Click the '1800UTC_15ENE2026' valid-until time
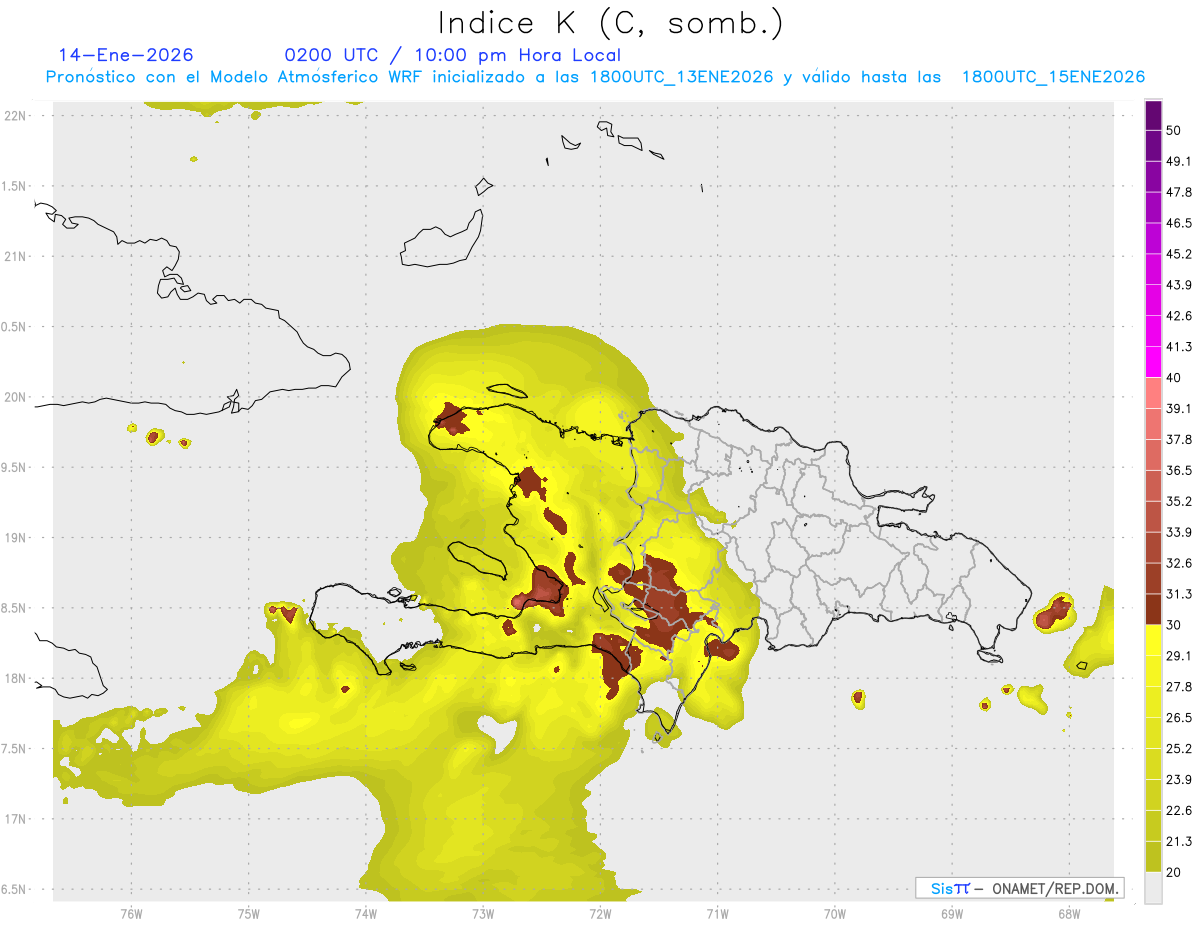 pos(1053,77)
